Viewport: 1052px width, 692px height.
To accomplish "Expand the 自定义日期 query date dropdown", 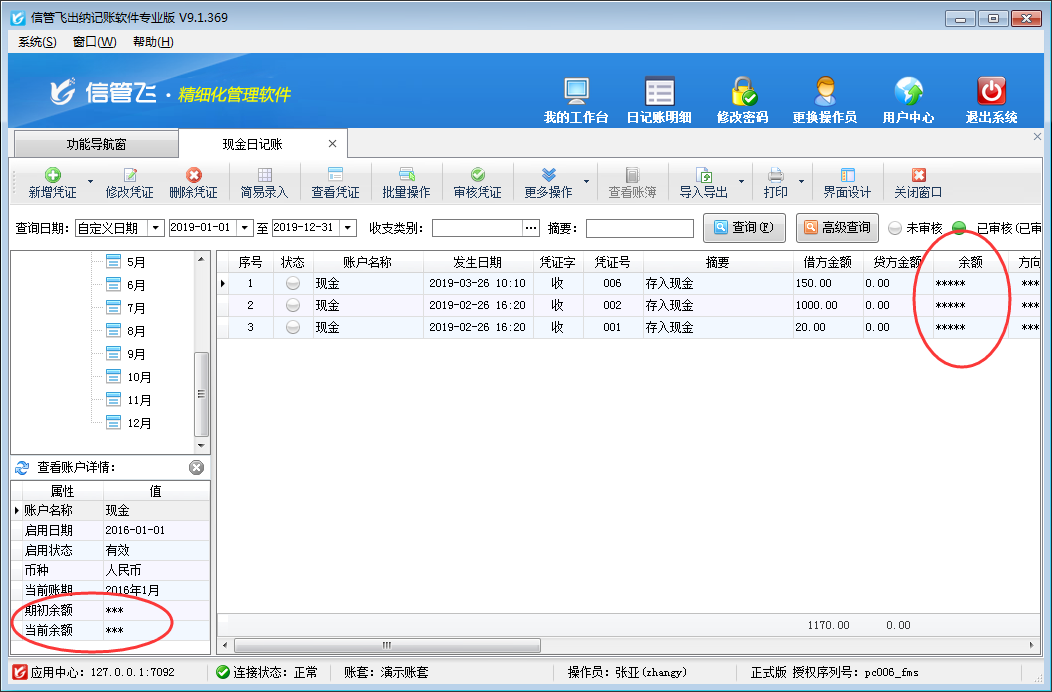I will pyautogui.click(x=155, y=228).
